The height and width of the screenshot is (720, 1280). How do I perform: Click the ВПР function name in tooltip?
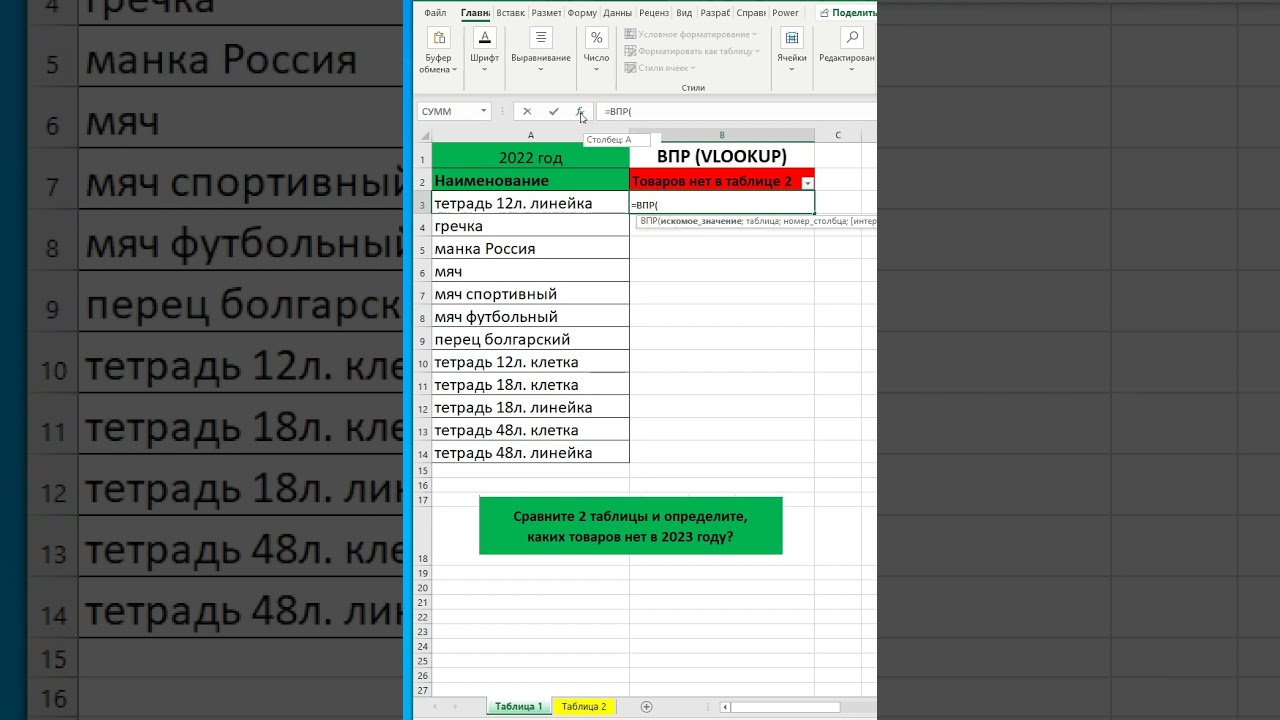[x=648, y=221]
